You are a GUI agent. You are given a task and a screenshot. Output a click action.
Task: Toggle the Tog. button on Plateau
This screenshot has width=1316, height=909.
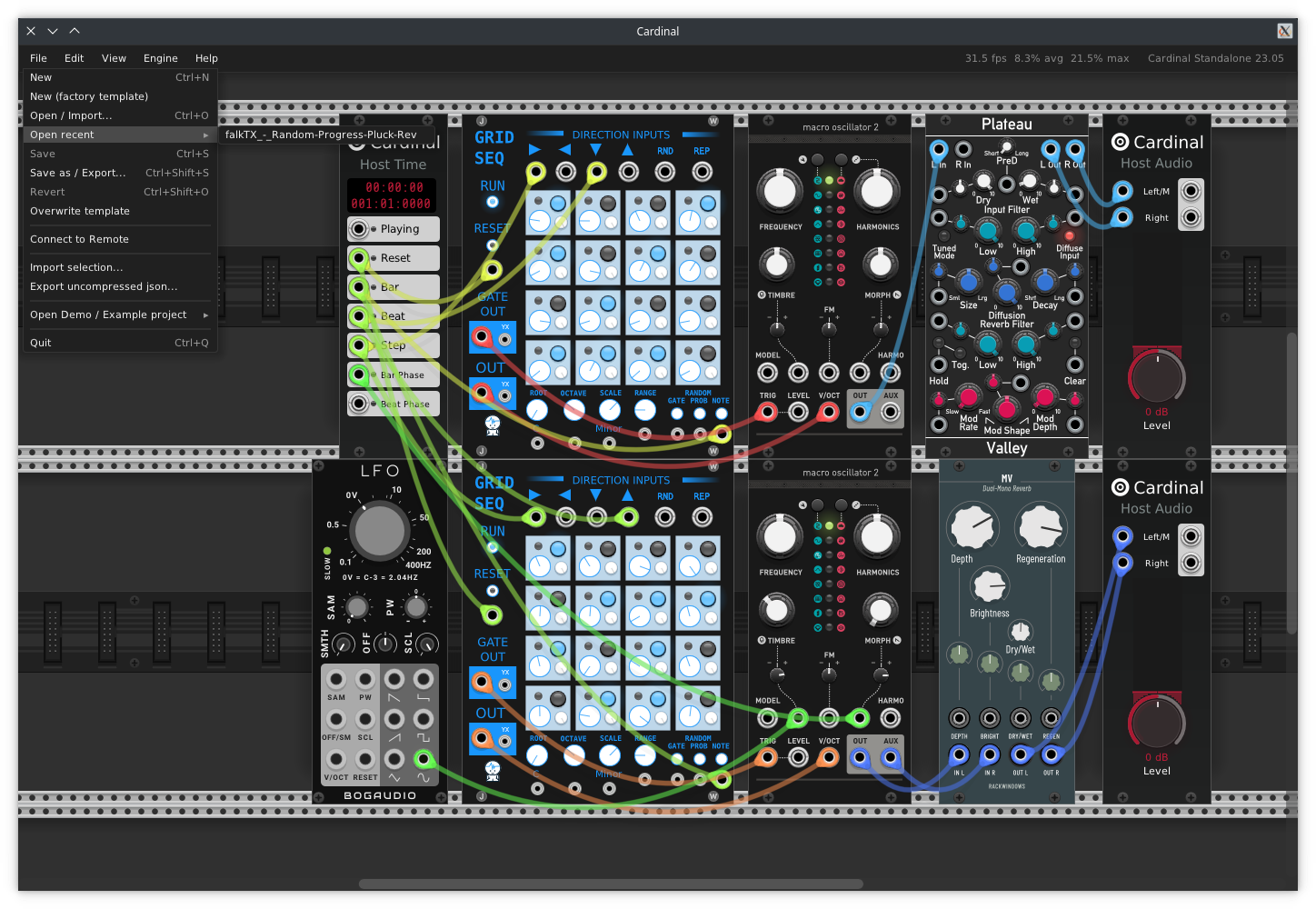tap(960, 351)
